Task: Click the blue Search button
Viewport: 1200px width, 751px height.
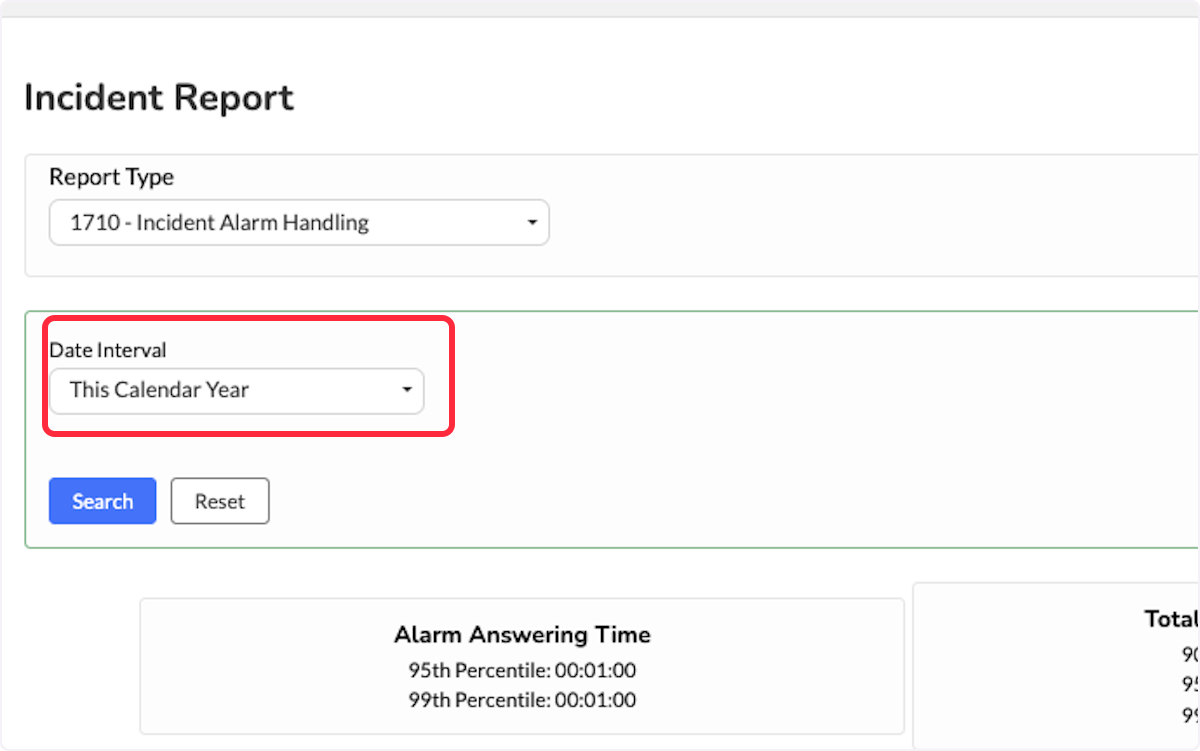Action: click(103, 501)
